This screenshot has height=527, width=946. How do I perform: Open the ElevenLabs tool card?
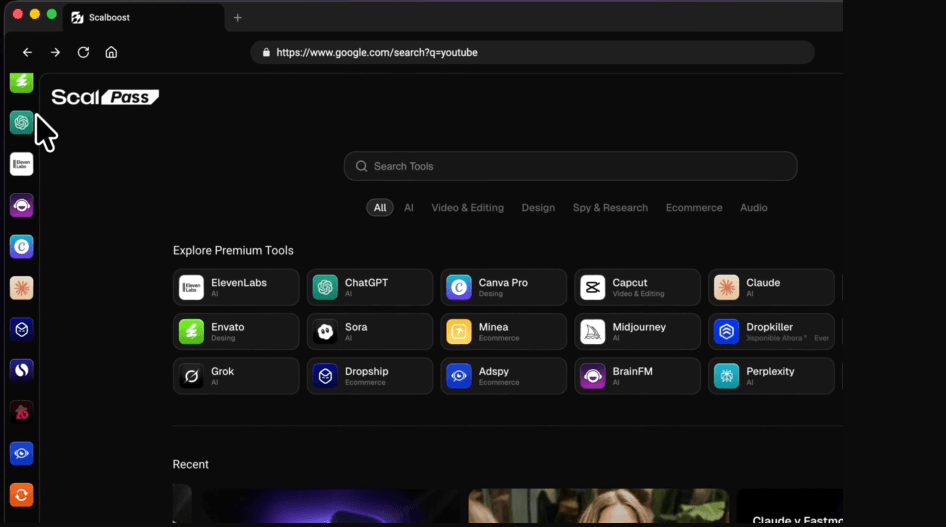tap(236, 288)
